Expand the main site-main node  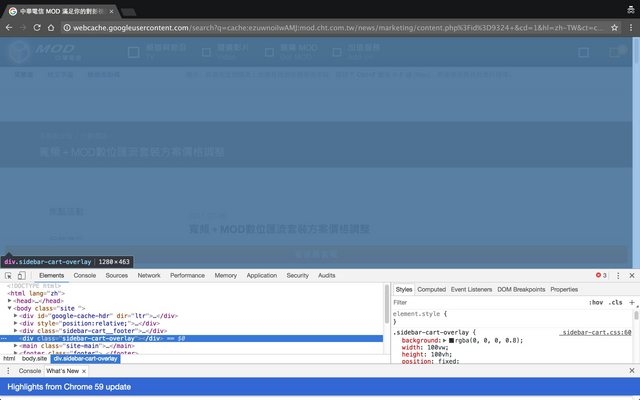(x=16, y=346)
